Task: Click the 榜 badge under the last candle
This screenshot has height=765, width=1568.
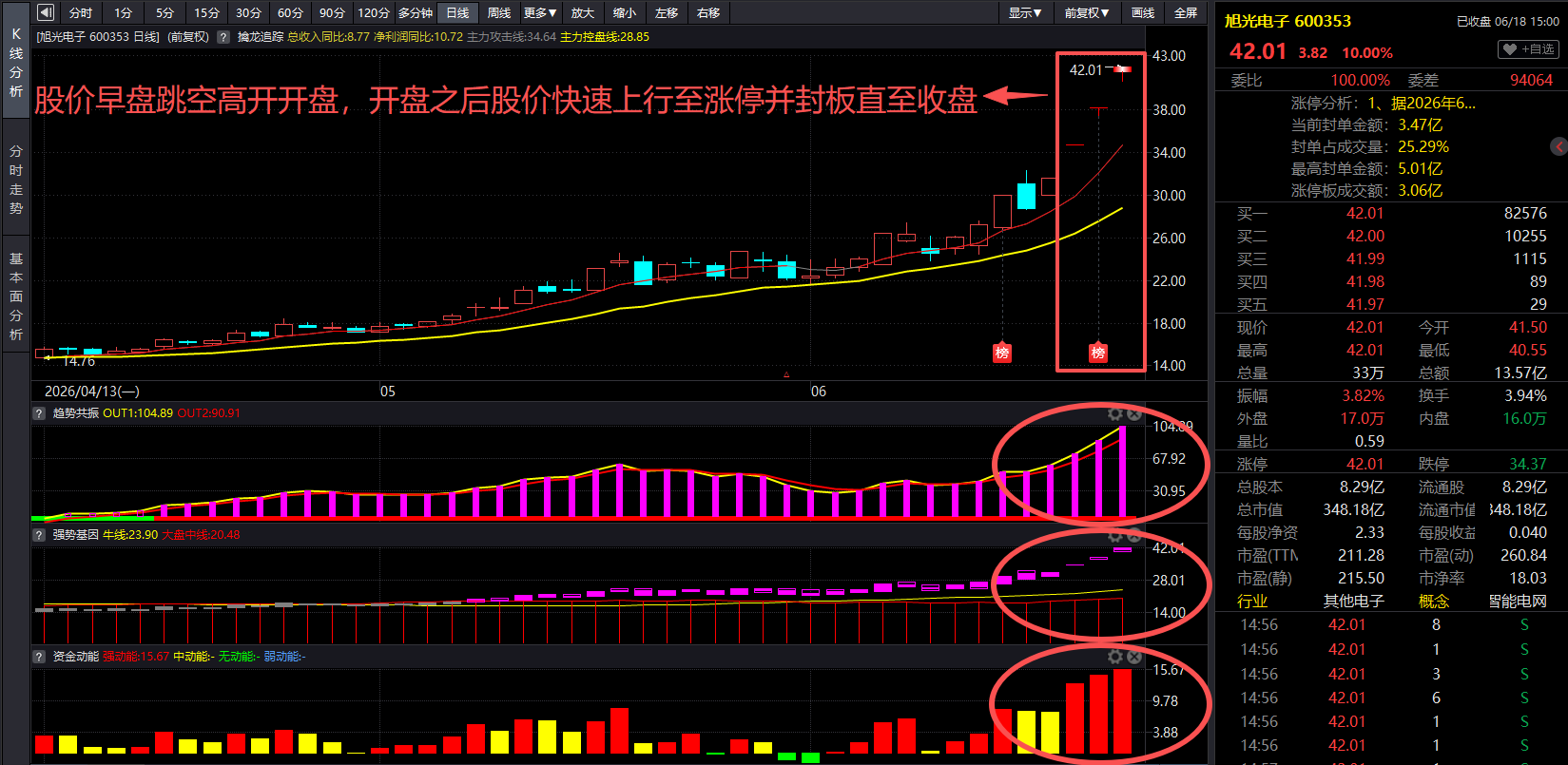Action: pyautogui.click(x=1098, y=353)
